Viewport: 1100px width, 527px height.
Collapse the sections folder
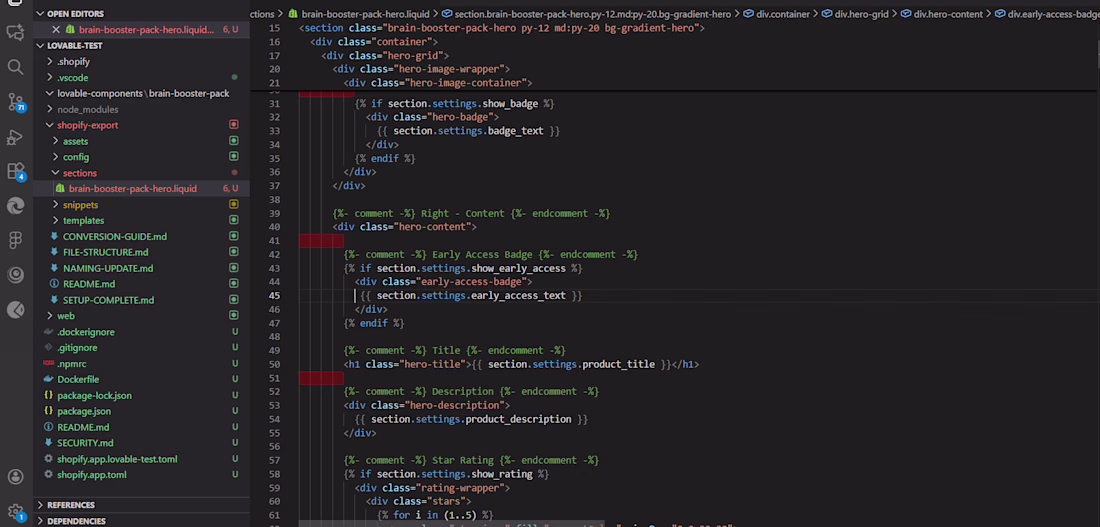(x=56, y=173)
